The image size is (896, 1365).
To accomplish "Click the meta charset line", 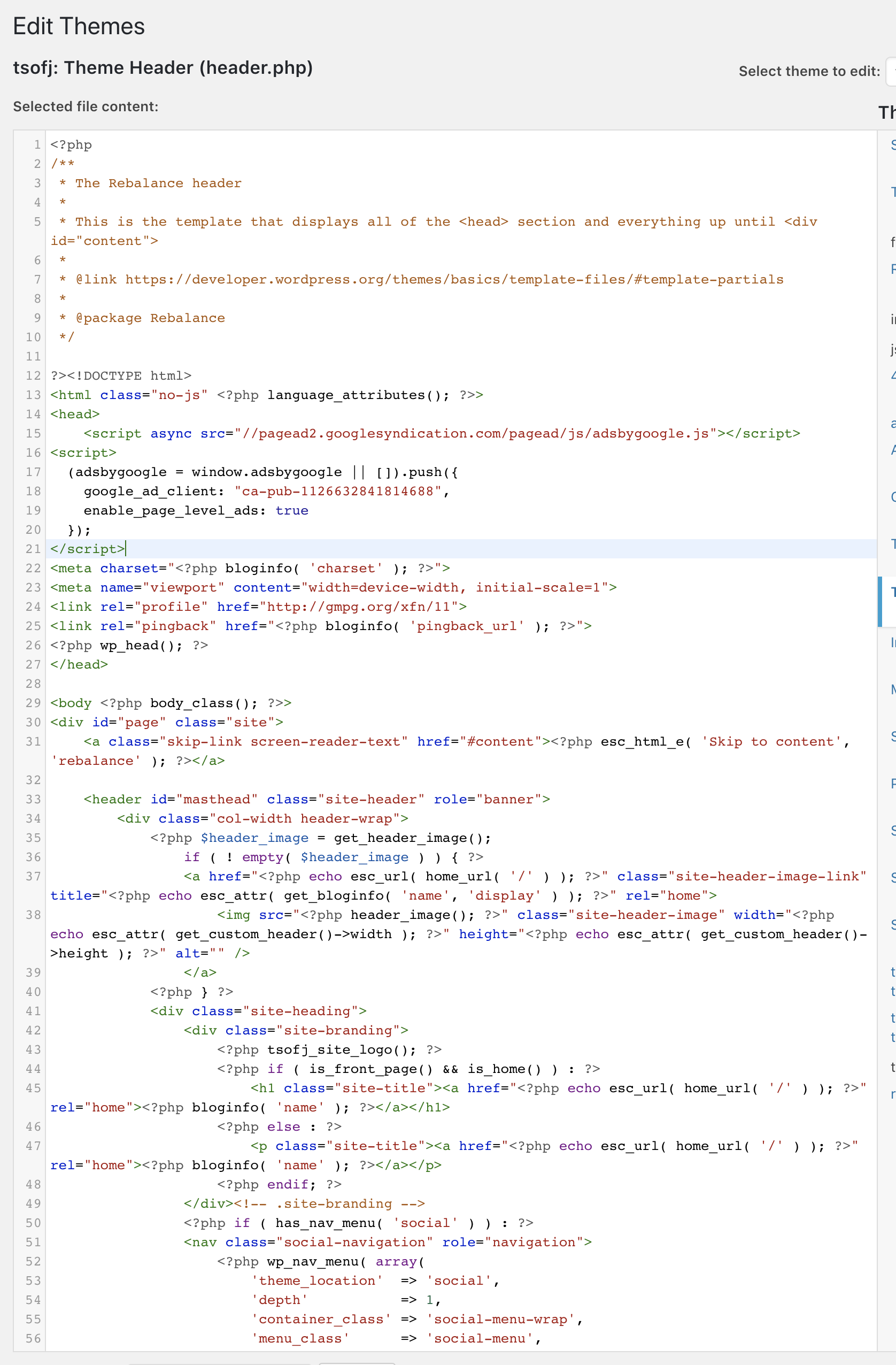I will pos(250,568).
